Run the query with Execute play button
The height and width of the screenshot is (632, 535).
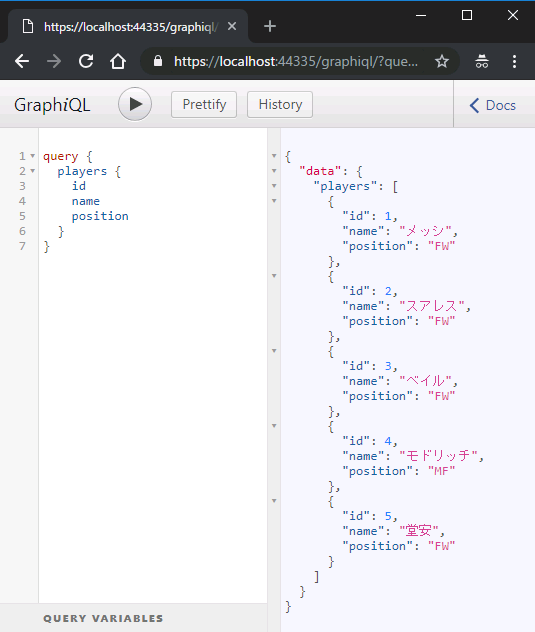135,104
